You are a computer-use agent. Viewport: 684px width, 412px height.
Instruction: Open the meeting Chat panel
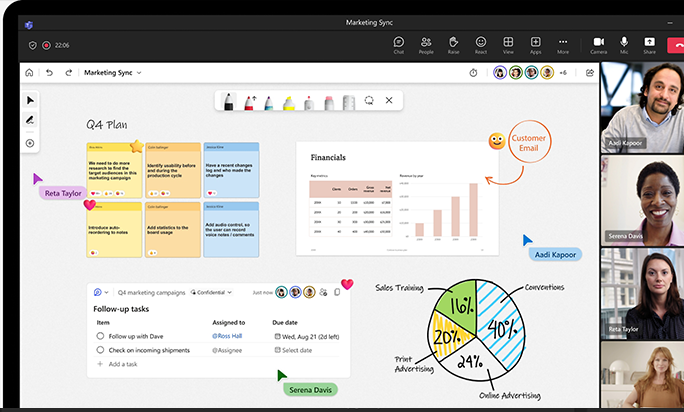pos(399,43)
